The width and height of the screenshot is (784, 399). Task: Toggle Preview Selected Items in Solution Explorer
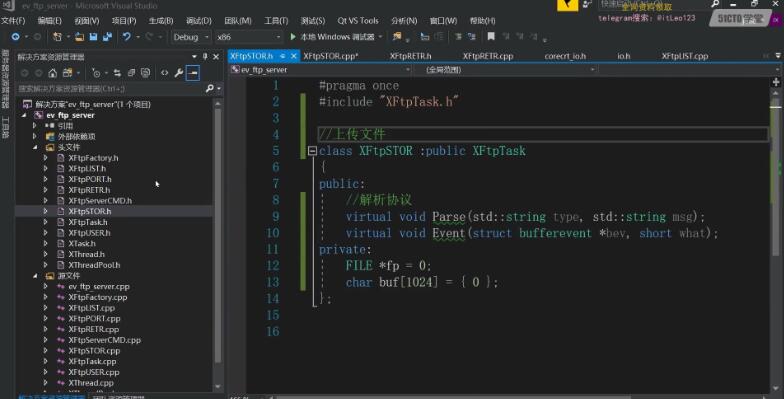click(x=192, y=73)
